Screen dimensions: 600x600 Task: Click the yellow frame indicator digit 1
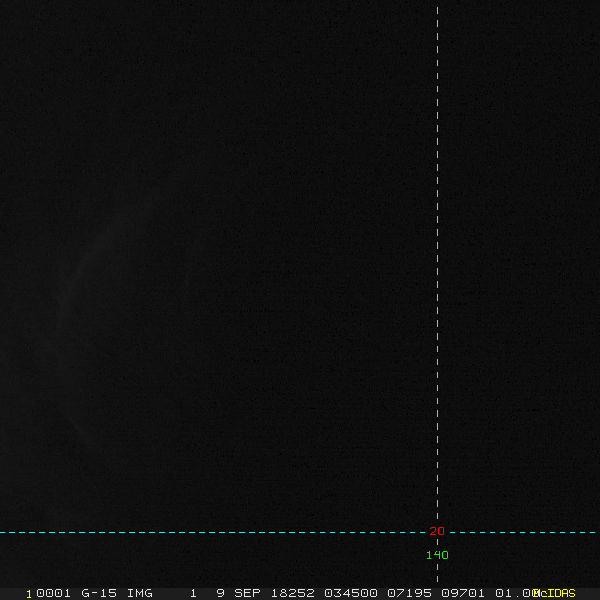pos(29,593)
